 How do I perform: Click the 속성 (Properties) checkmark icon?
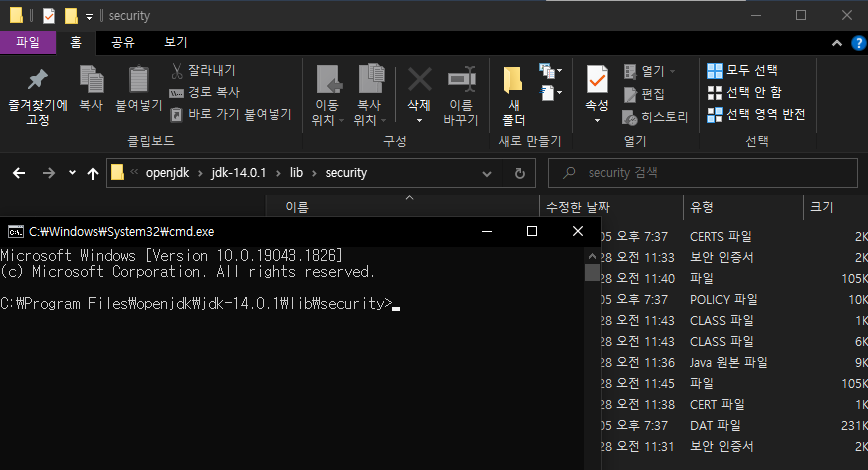point(597,80)
